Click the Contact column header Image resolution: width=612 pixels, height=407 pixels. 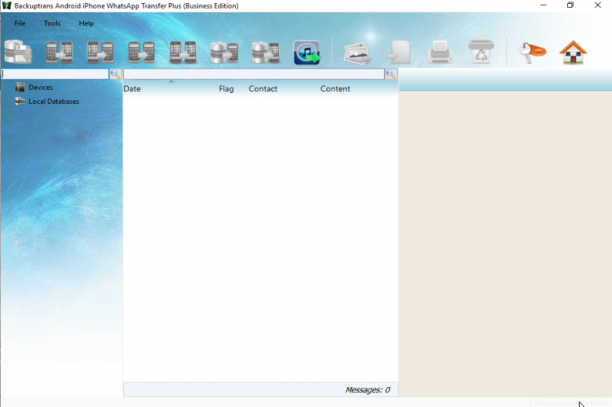pos(263,89)
